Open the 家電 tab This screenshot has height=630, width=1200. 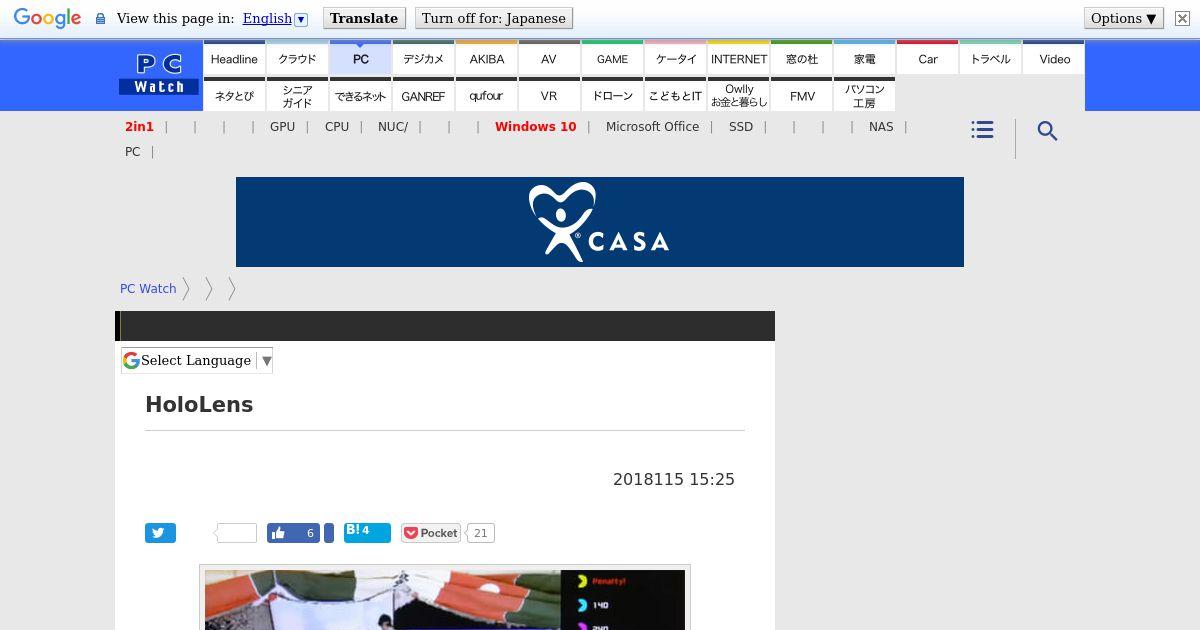point(864,59)
